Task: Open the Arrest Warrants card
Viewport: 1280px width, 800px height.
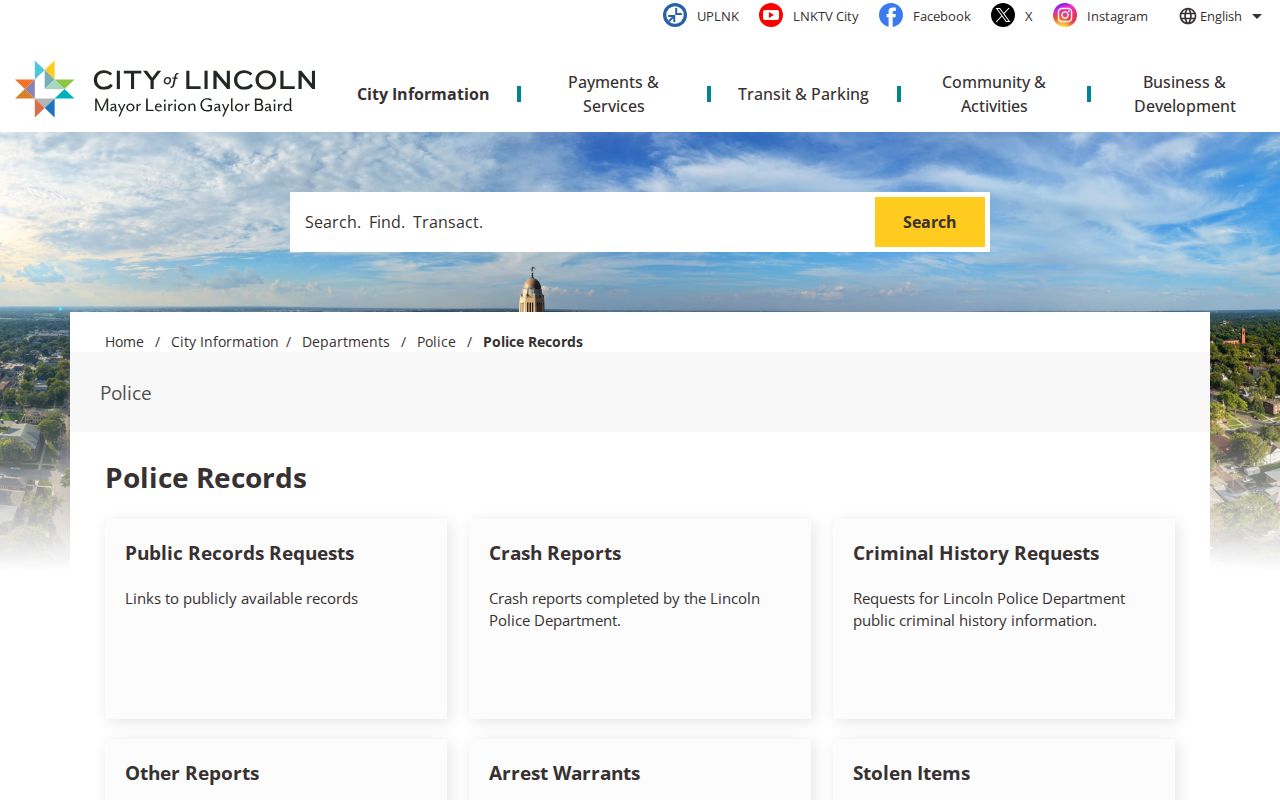Action: [x=640, y=770]
